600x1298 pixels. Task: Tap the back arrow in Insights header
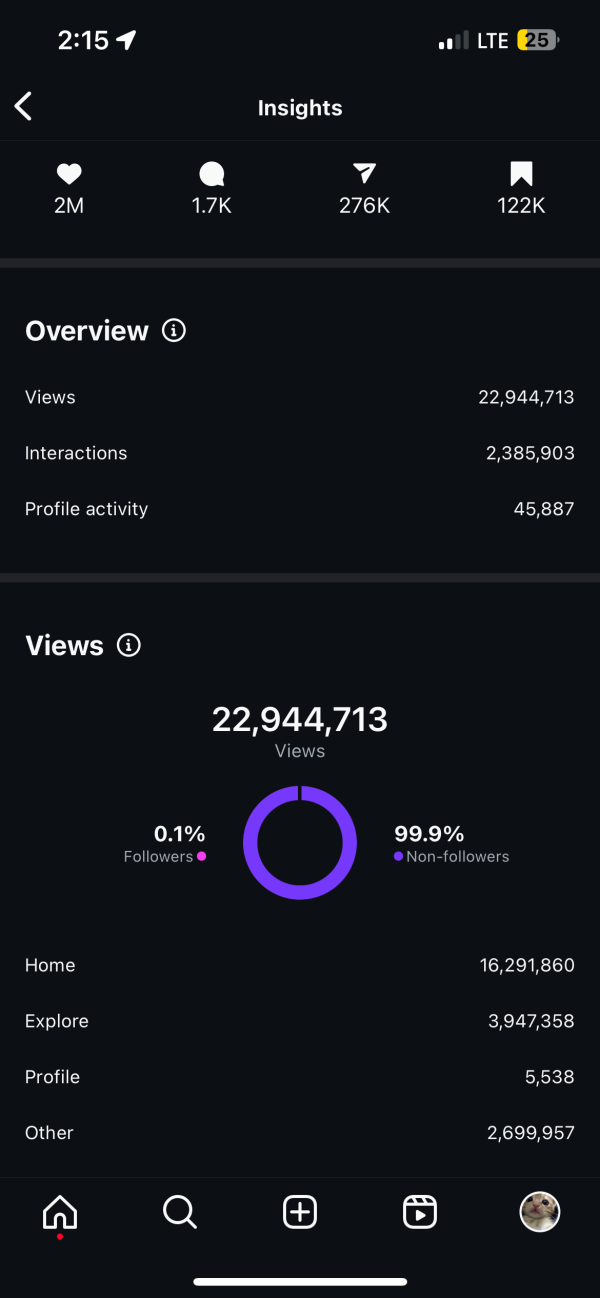pos(24,106)
